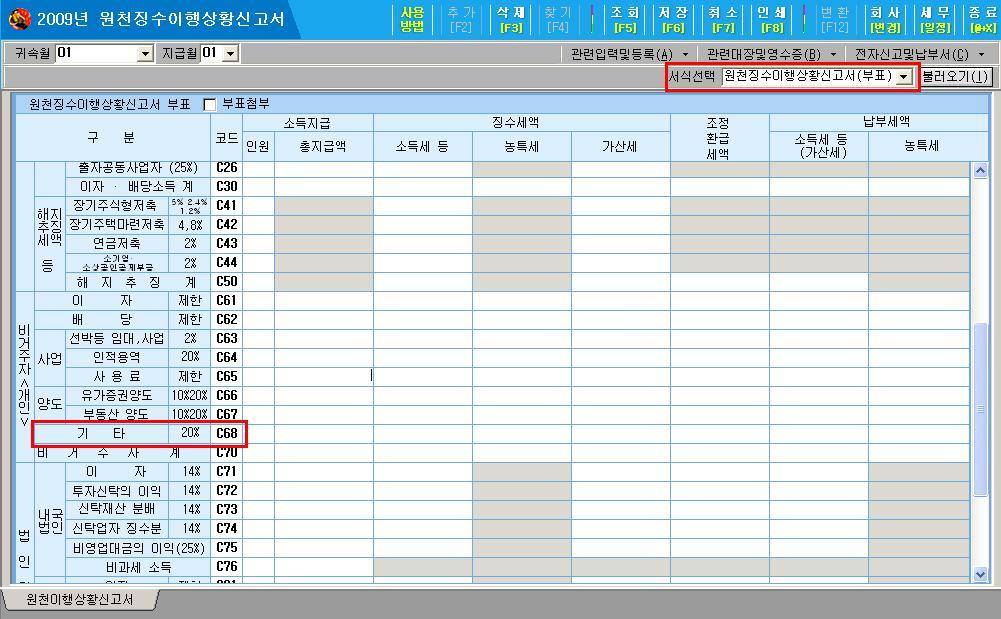Click the 인원 cell in row C61
The image size is (1001, 619).
coord(259,301)
